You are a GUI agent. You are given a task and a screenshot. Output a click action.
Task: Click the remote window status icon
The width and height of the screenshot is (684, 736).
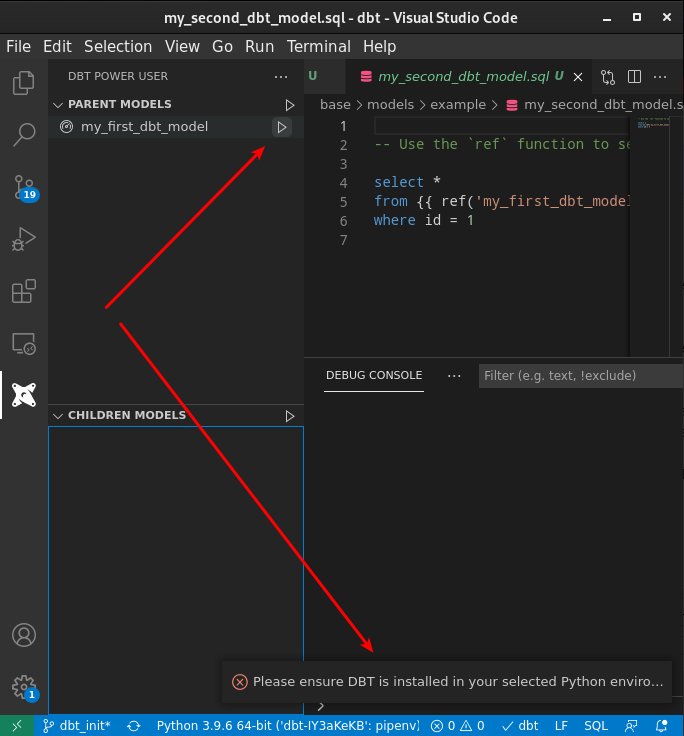pyautogui.click(x=17, y=726)
